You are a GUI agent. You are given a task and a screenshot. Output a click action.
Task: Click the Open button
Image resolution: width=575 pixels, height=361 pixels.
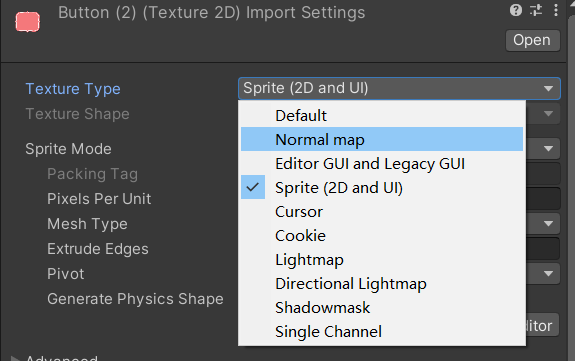pyautogui.click(x=532, y=40)
